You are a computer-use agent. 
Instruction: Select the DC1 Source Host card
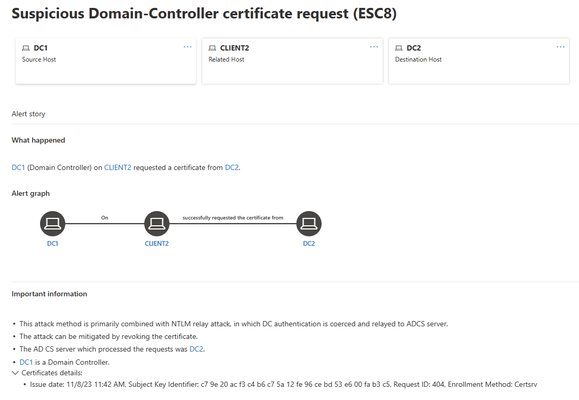pyautogui.click(x=106, y=61)
